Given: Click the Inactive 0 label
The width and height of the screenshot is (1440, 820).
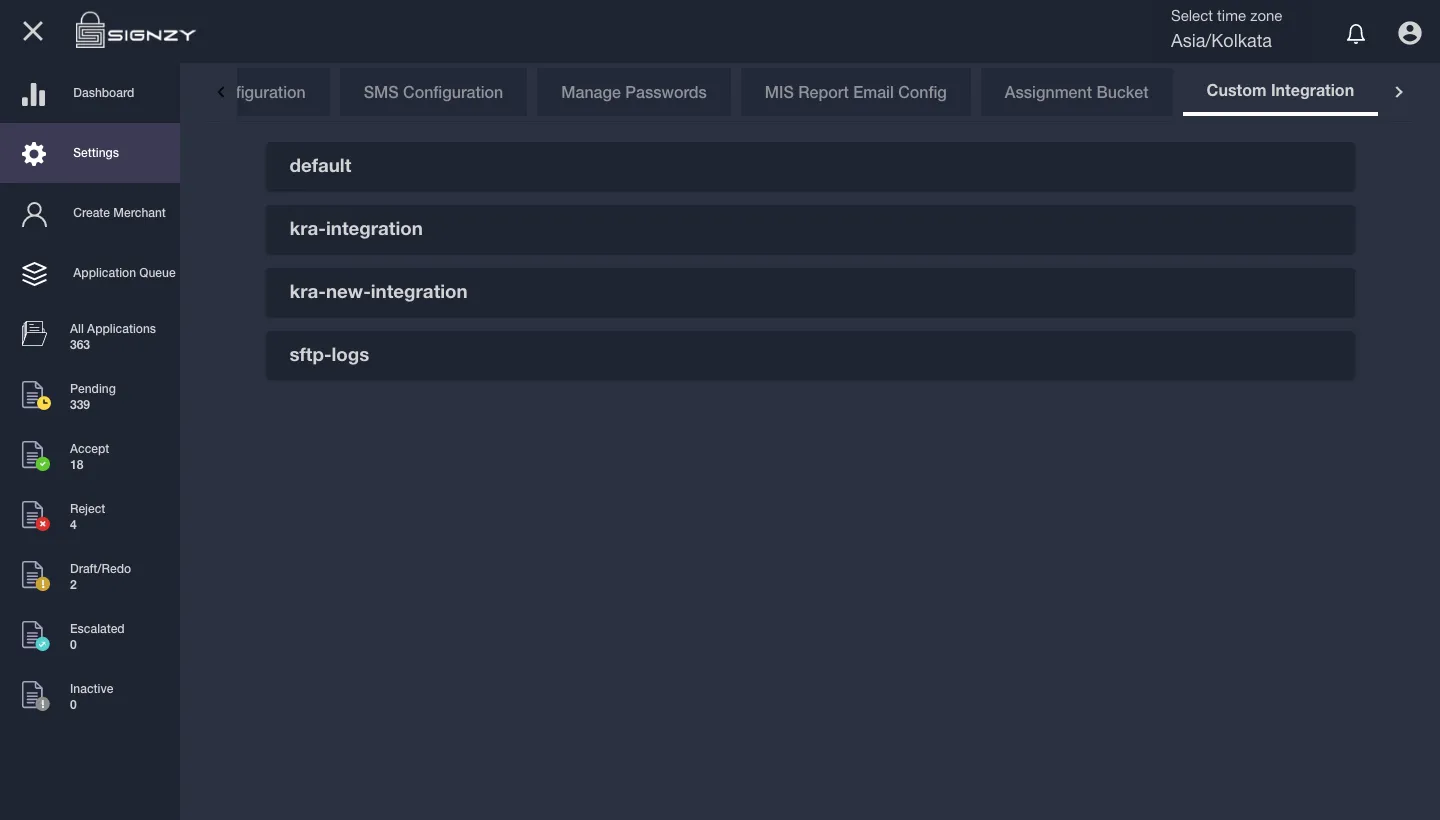Looking at the screenshot, I should pos(91,697).
